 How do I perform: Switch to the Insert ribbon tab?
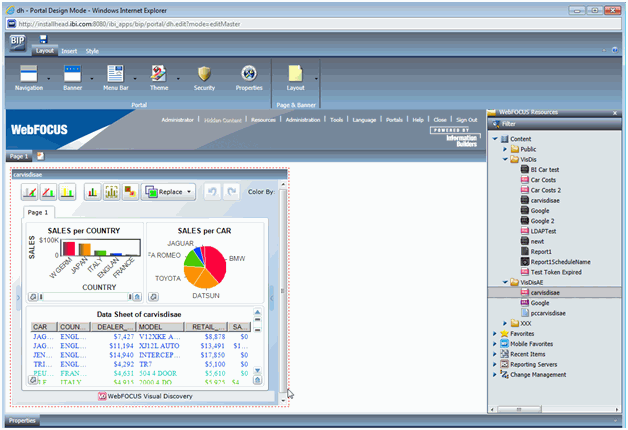tap(69, 51)
